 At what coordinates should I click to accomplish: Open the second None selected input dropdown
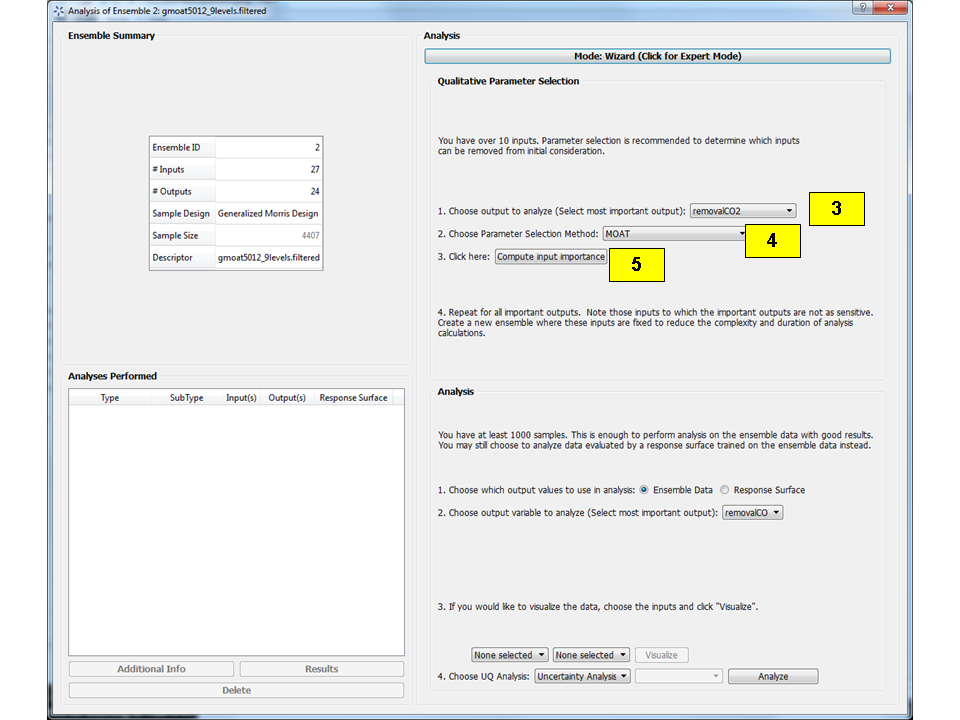590,655
